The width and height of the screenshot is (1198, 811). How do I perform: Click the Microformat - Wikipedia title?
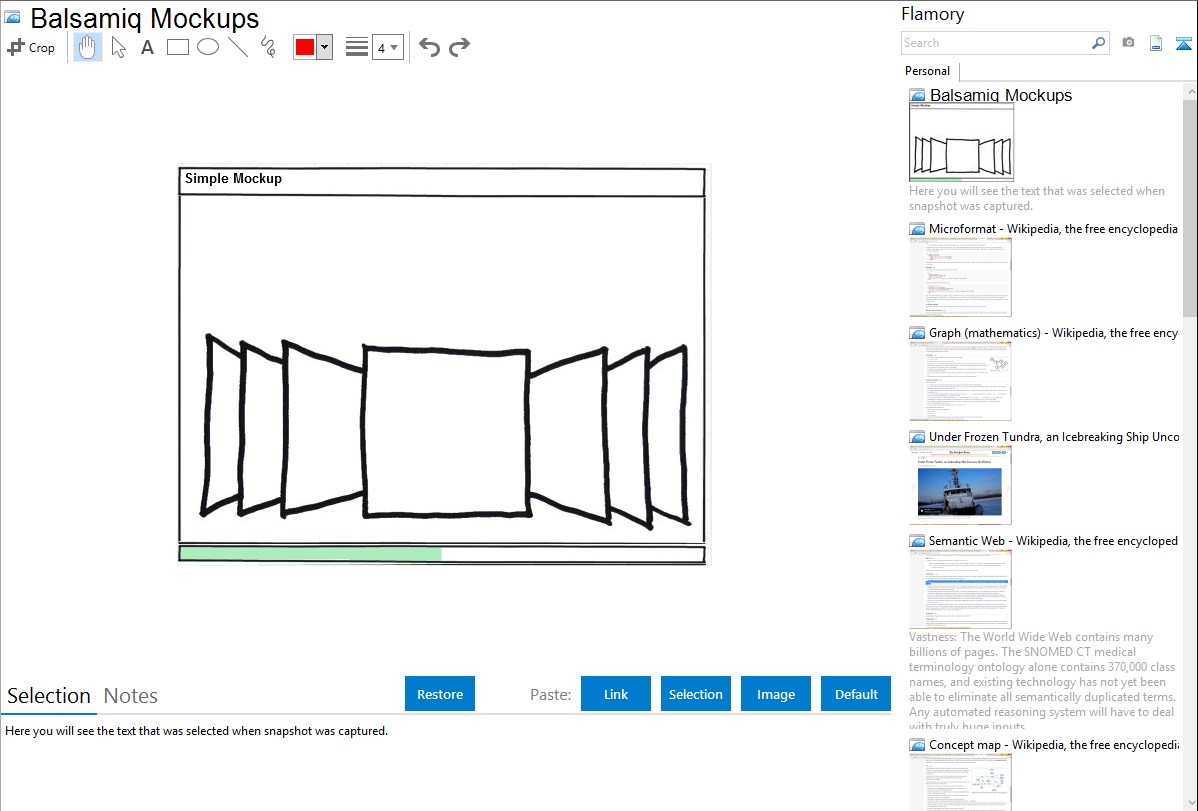1053,229
